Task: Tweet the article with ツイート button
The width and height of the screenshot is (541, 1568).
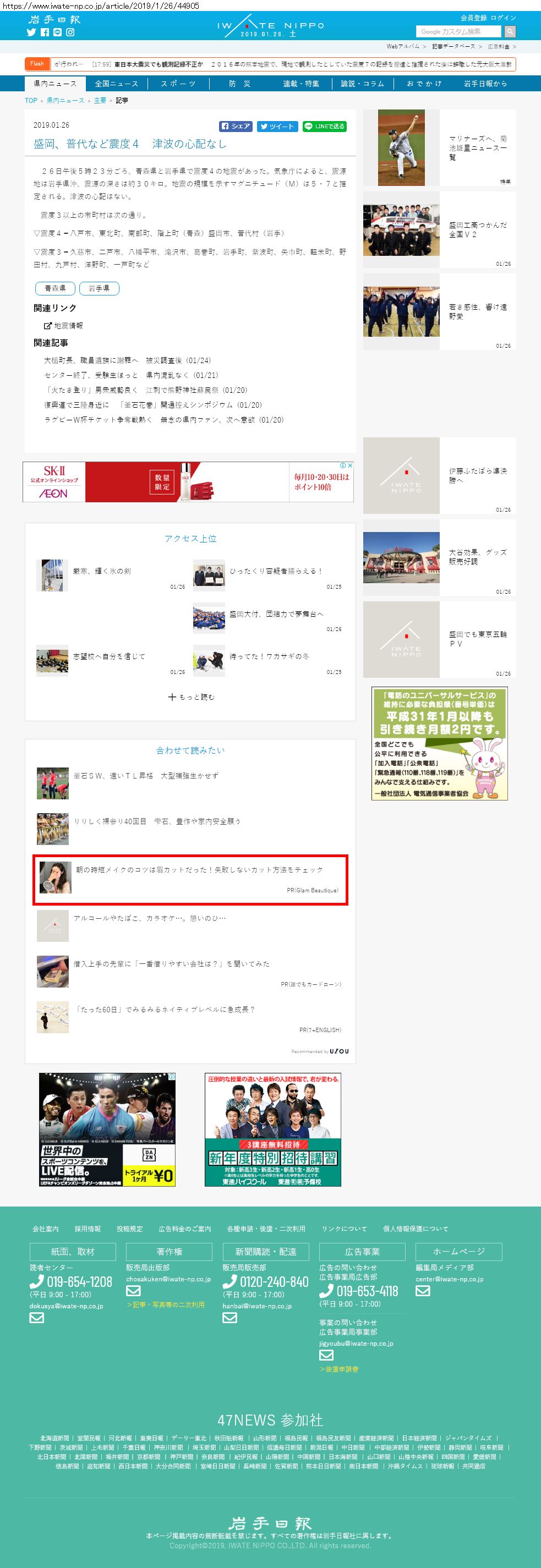Action: (277, 126)
